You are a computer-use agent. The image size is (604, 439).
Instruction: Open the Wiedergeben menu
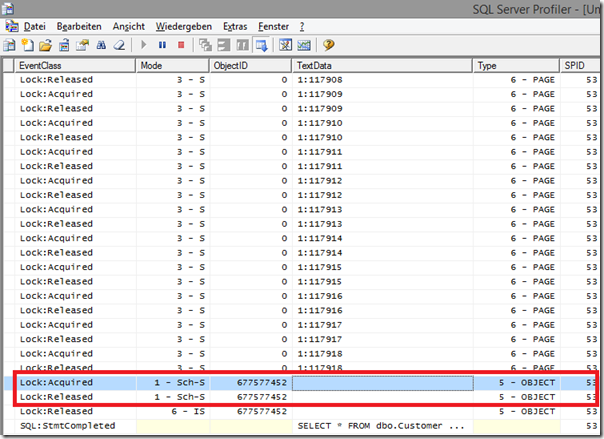tap(184, 27)
